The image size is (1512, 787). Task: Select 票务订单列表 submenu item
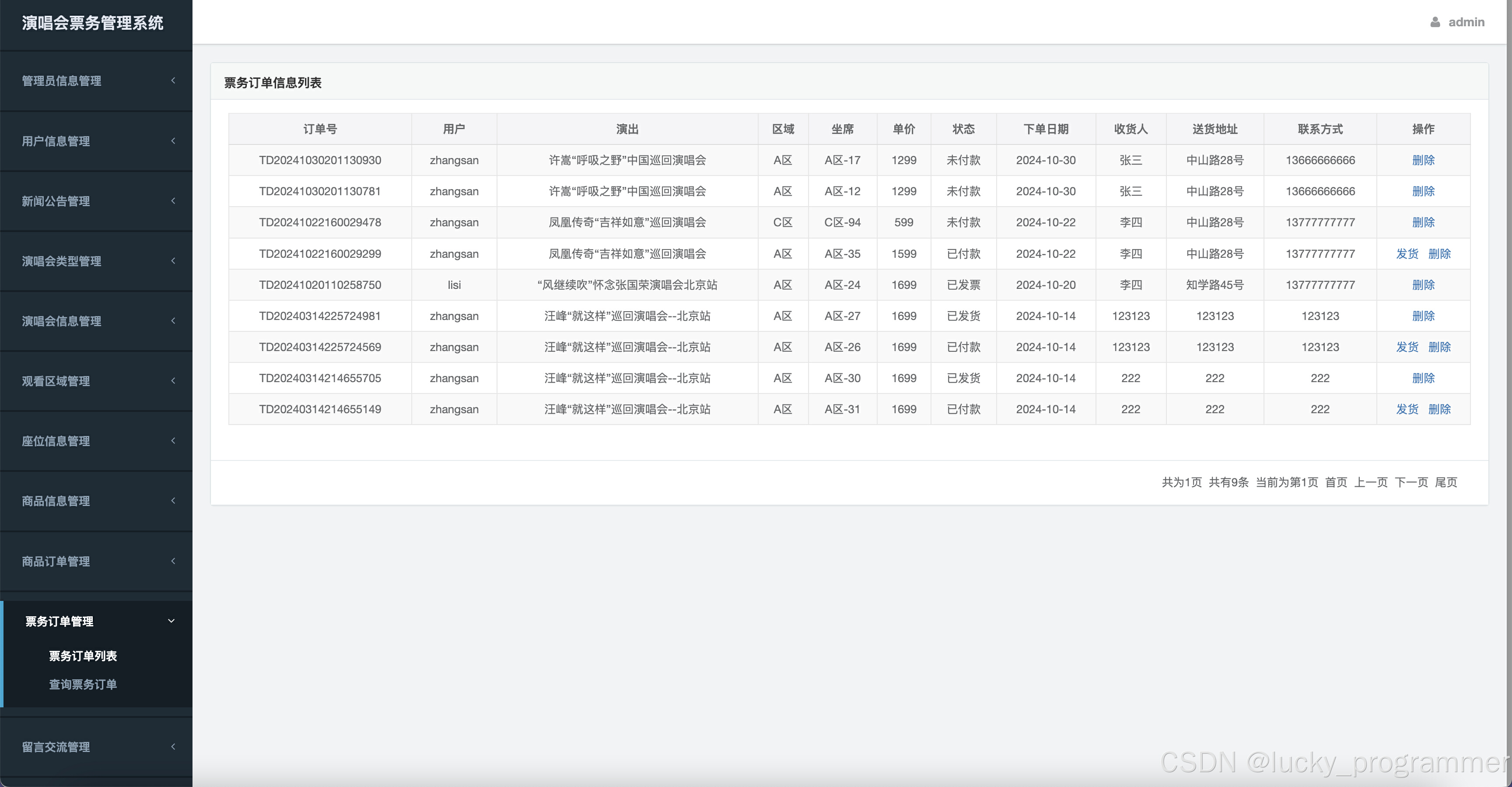tap(83, 655)
